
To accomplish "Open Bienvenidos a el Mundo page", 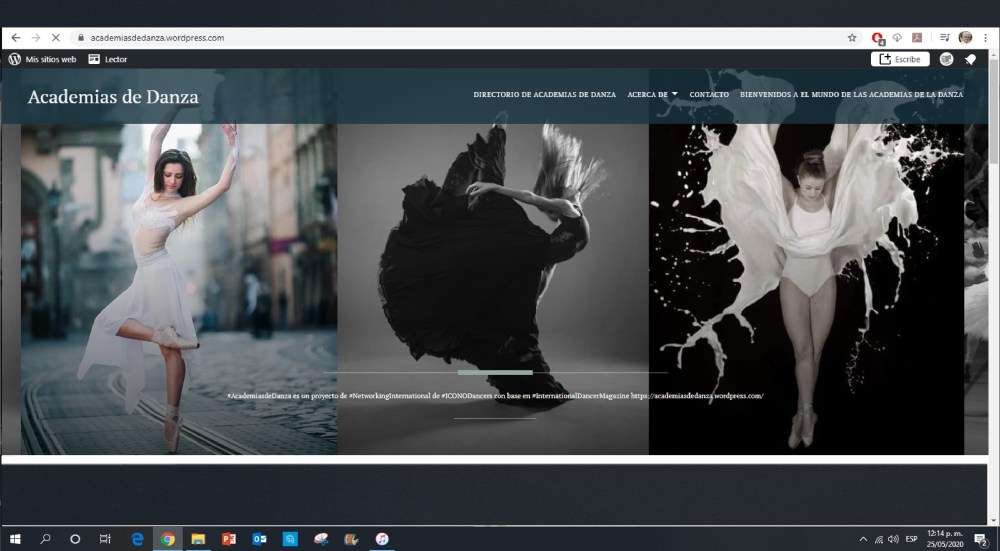I will [x=851, y=94].
